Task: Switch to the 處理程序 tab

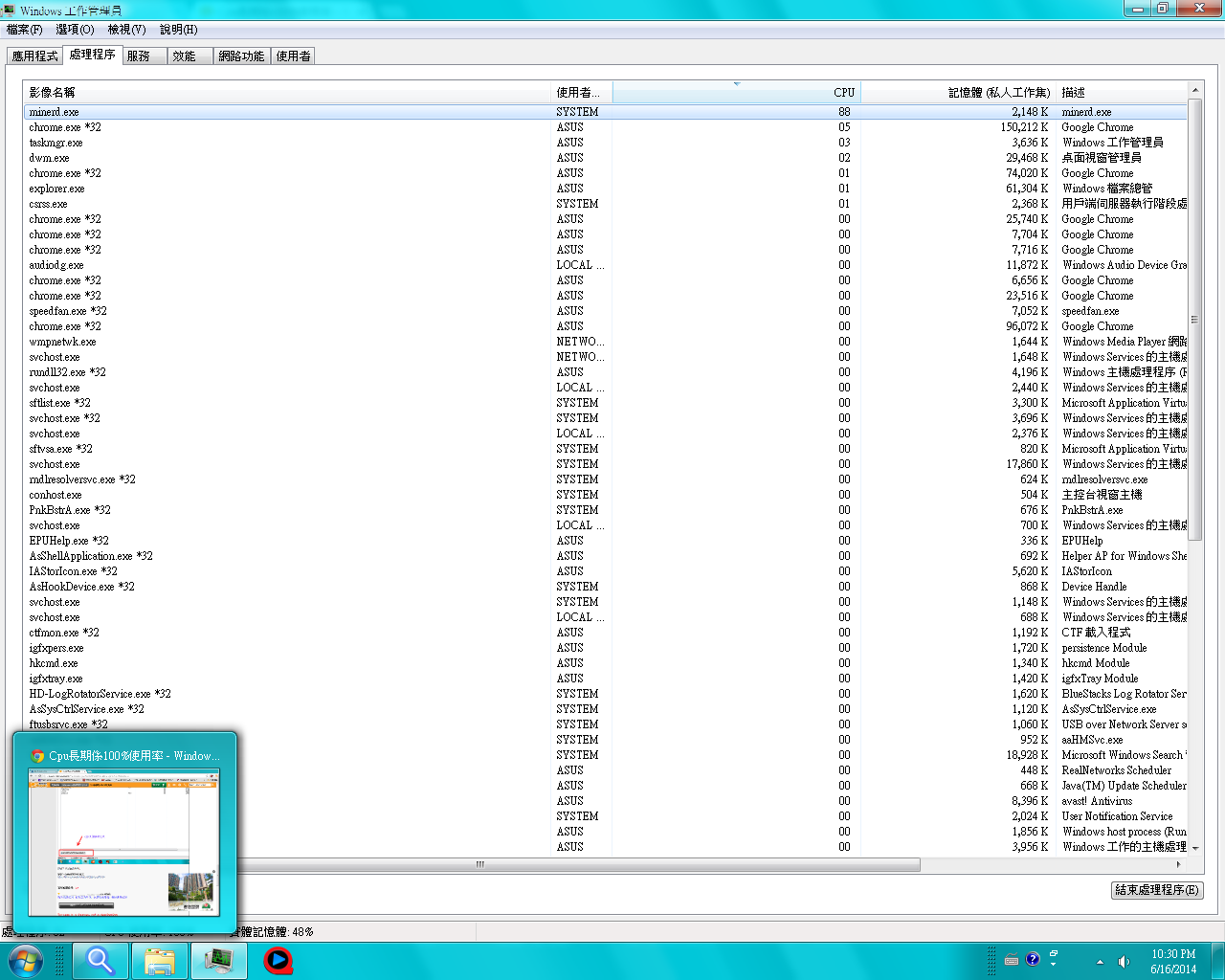Action: [x=92, y=55]
